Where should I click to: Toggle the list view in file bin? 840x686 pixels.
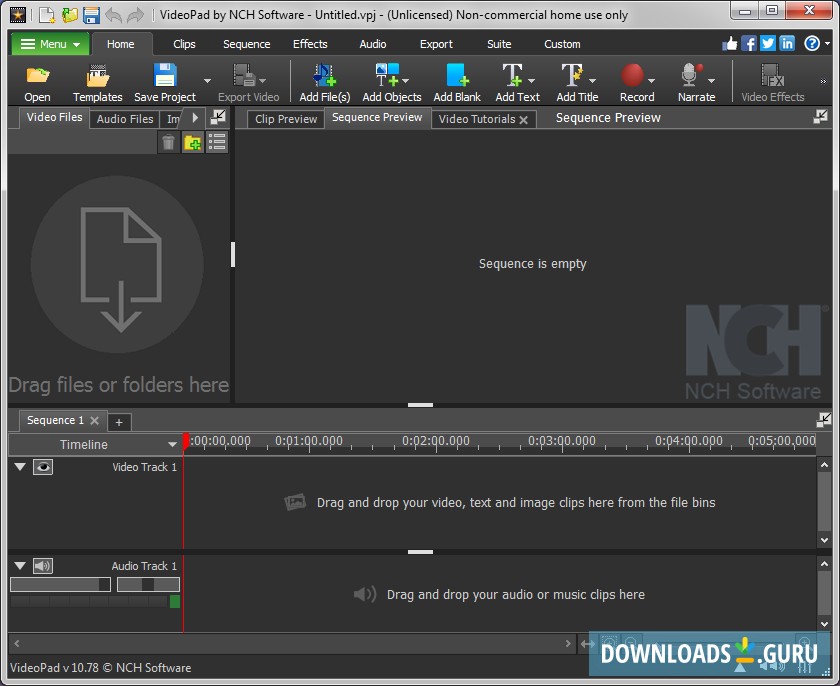(217, 143)
